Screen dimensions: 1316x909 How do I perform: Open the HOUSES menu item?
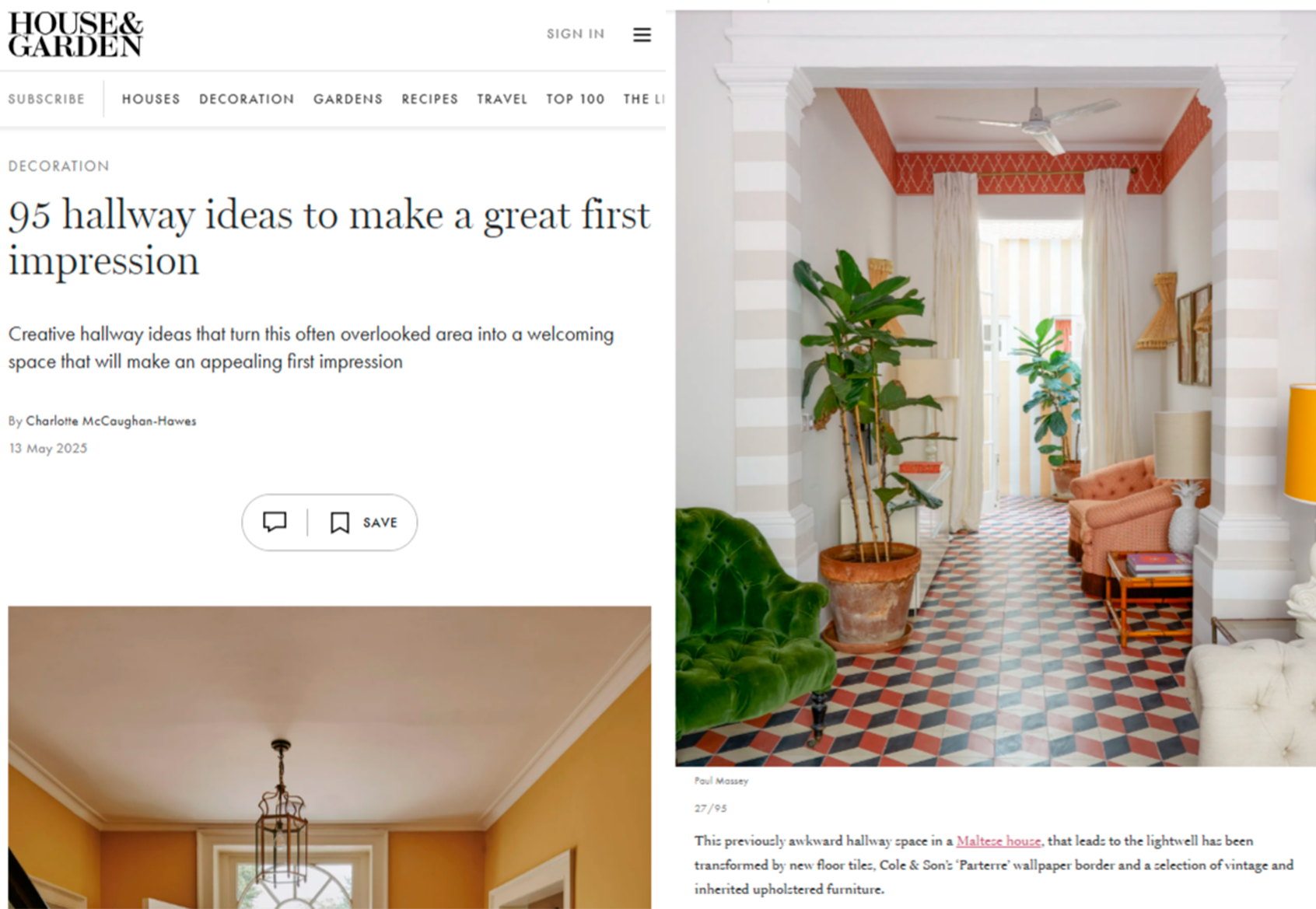[x=151, y=100]
